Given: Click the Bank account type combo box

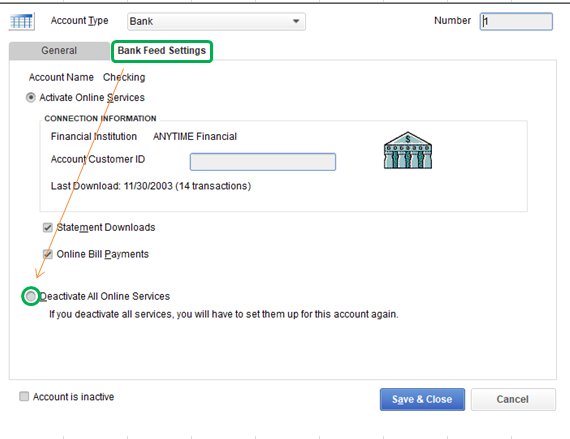Looking at the screenshot, I should [216, 21].
